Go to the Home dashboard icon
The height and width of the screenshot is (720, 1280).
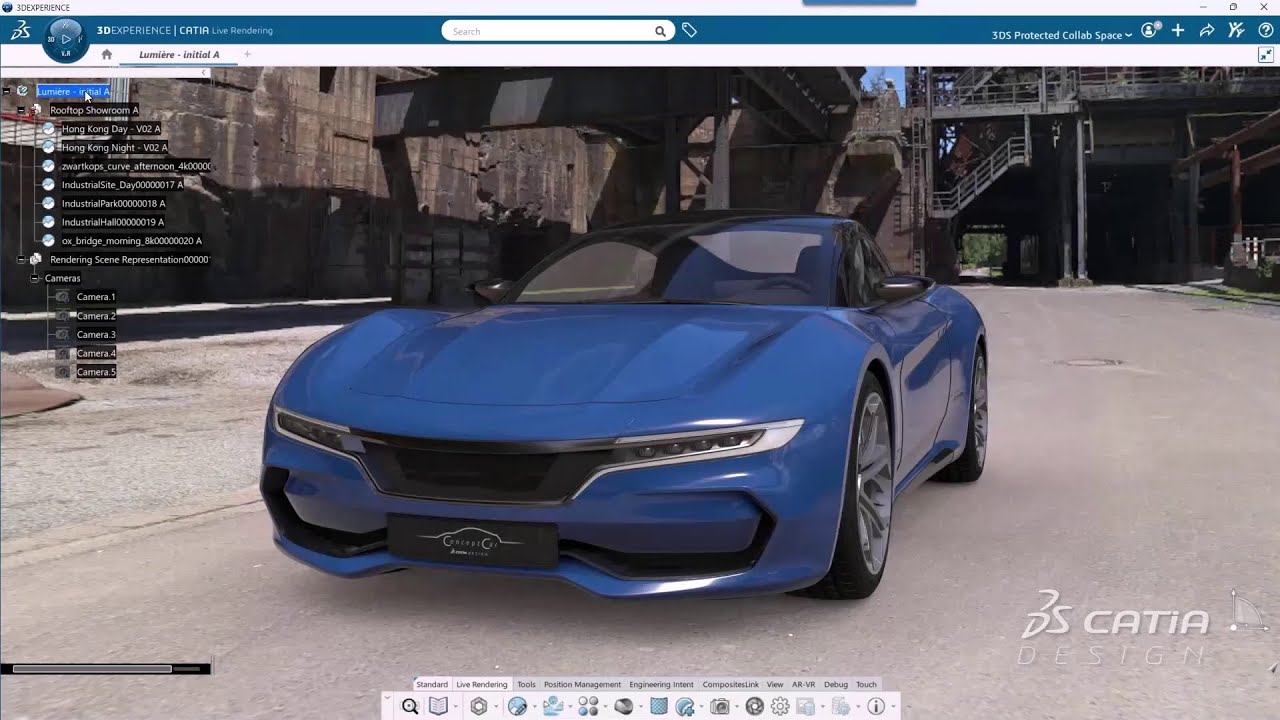coord(107,54)
